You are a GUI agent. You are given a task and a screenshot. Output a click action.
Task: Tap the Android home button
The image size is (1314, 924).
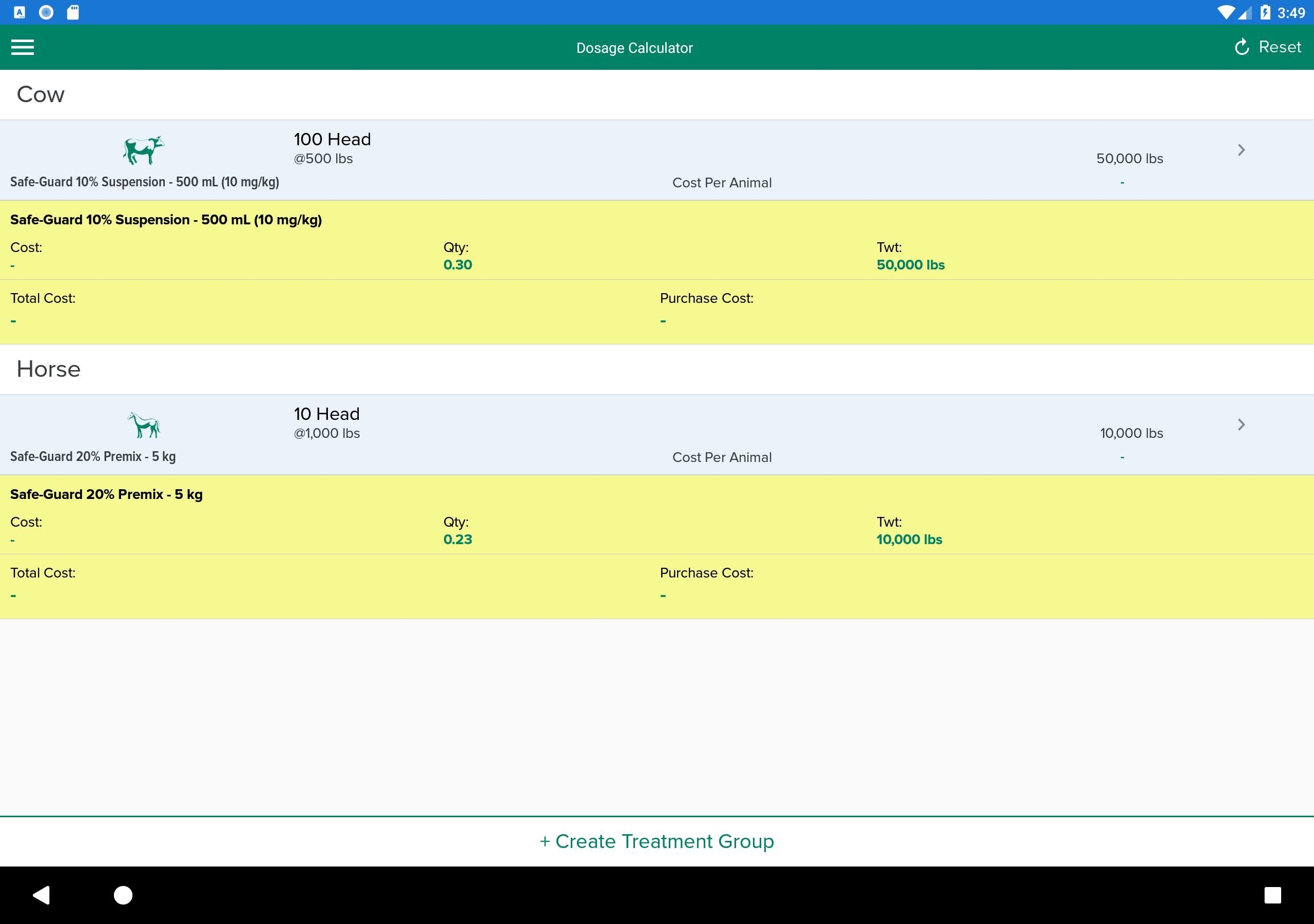(x=123, y=895)
